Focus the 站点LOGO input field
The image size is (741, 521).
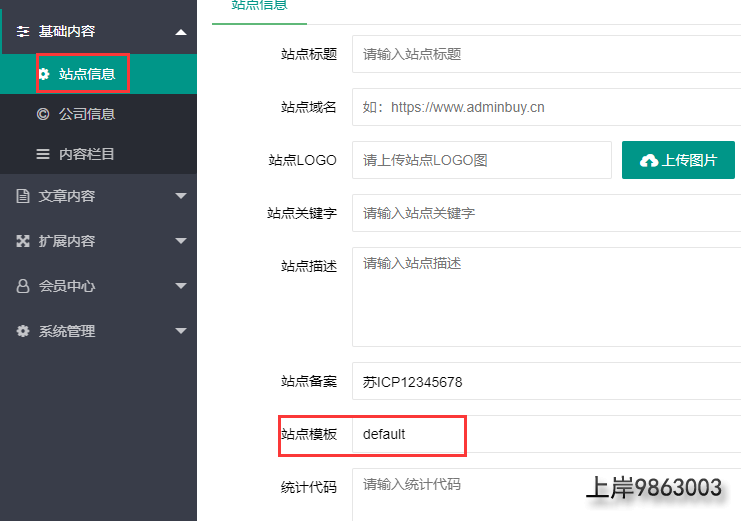[x=482, y=160]
